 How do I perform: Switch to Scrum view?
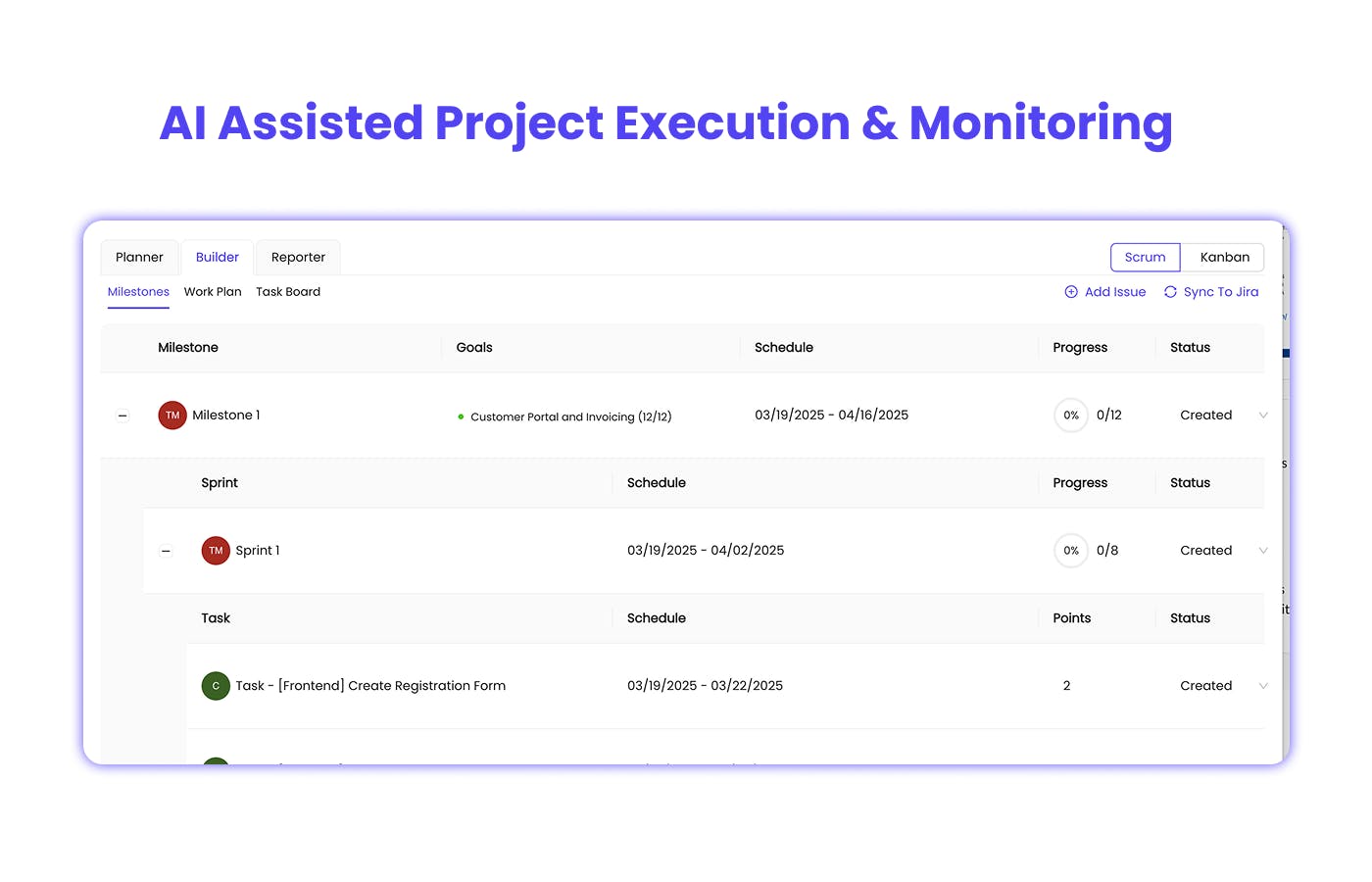(x=1145, y=258)
